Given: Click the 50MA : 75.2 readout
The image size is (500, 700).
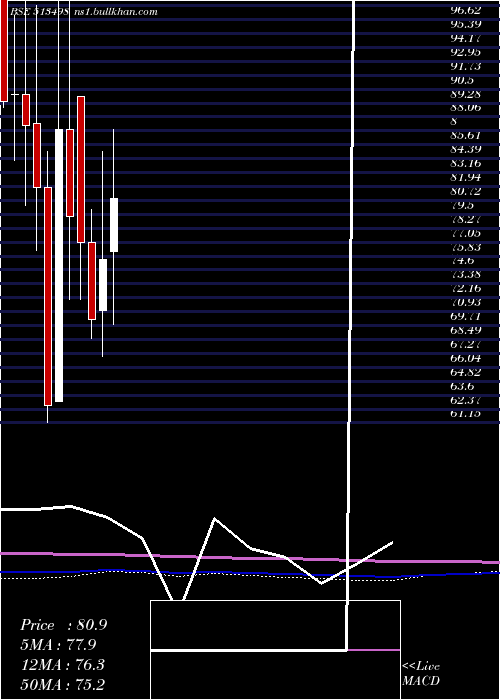Looking at the screenshot, I should click(62, 684).
